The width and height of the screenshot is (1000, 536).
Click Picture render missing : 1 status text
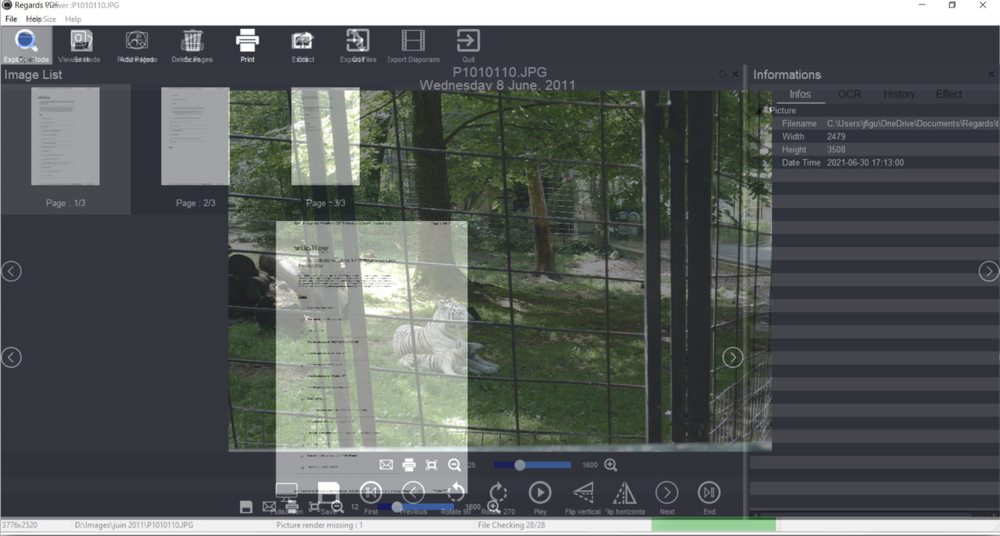pos(320,525)
